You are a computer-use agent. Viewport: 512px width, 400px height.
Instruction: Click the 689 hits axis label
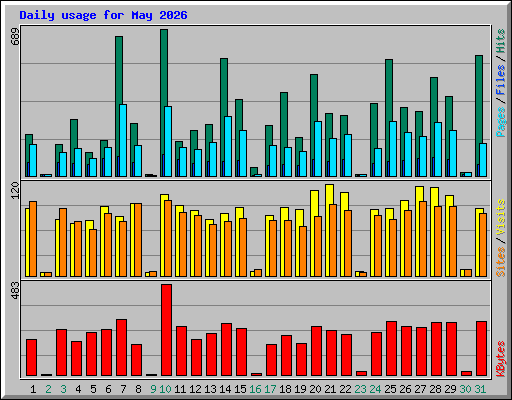click(x=15, y=37)
